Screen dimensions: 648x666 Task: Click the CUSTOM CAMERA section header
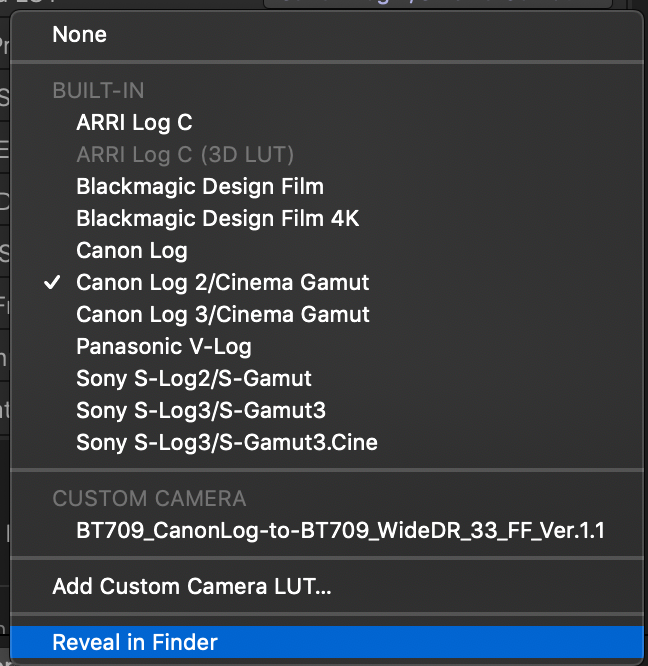coord(149,498)
